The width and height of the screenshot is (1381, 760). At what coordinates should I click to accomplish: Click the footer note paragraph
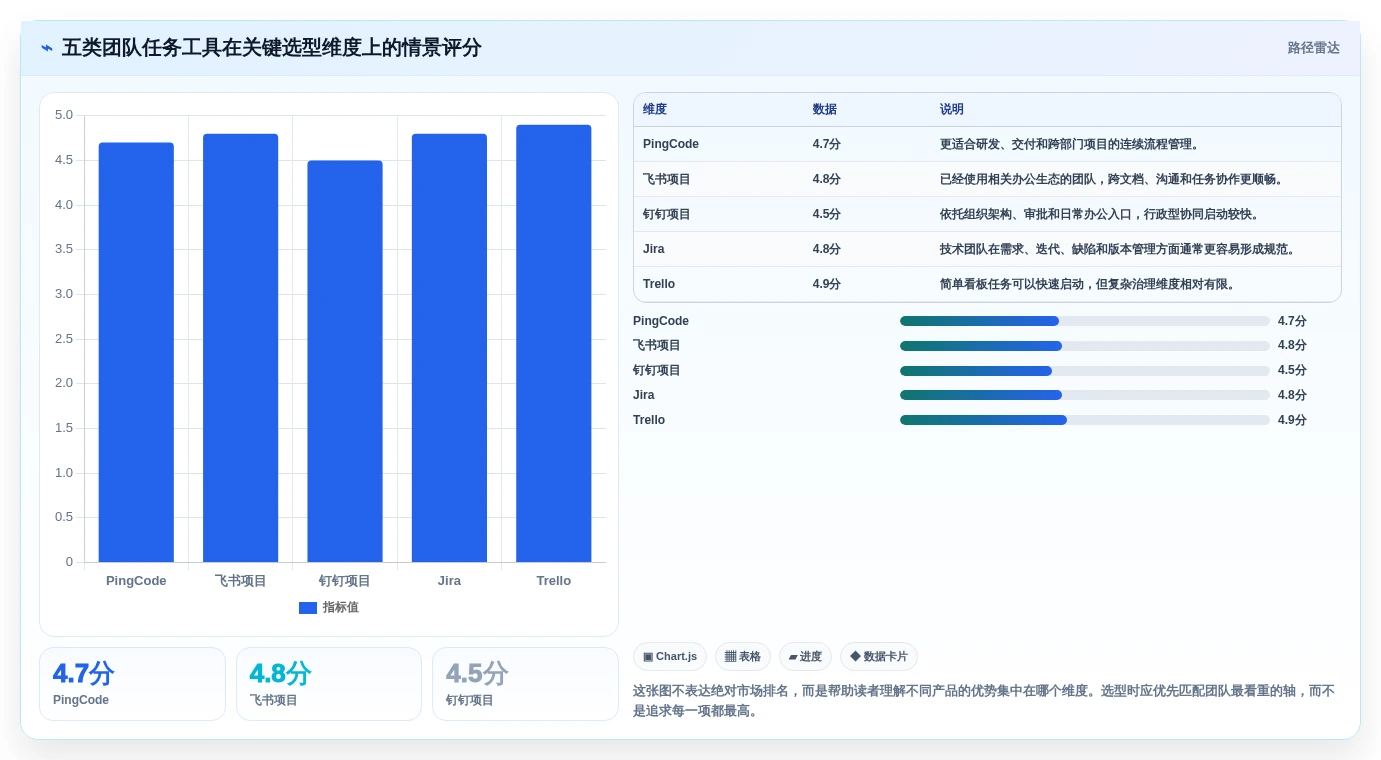[984, 701]
